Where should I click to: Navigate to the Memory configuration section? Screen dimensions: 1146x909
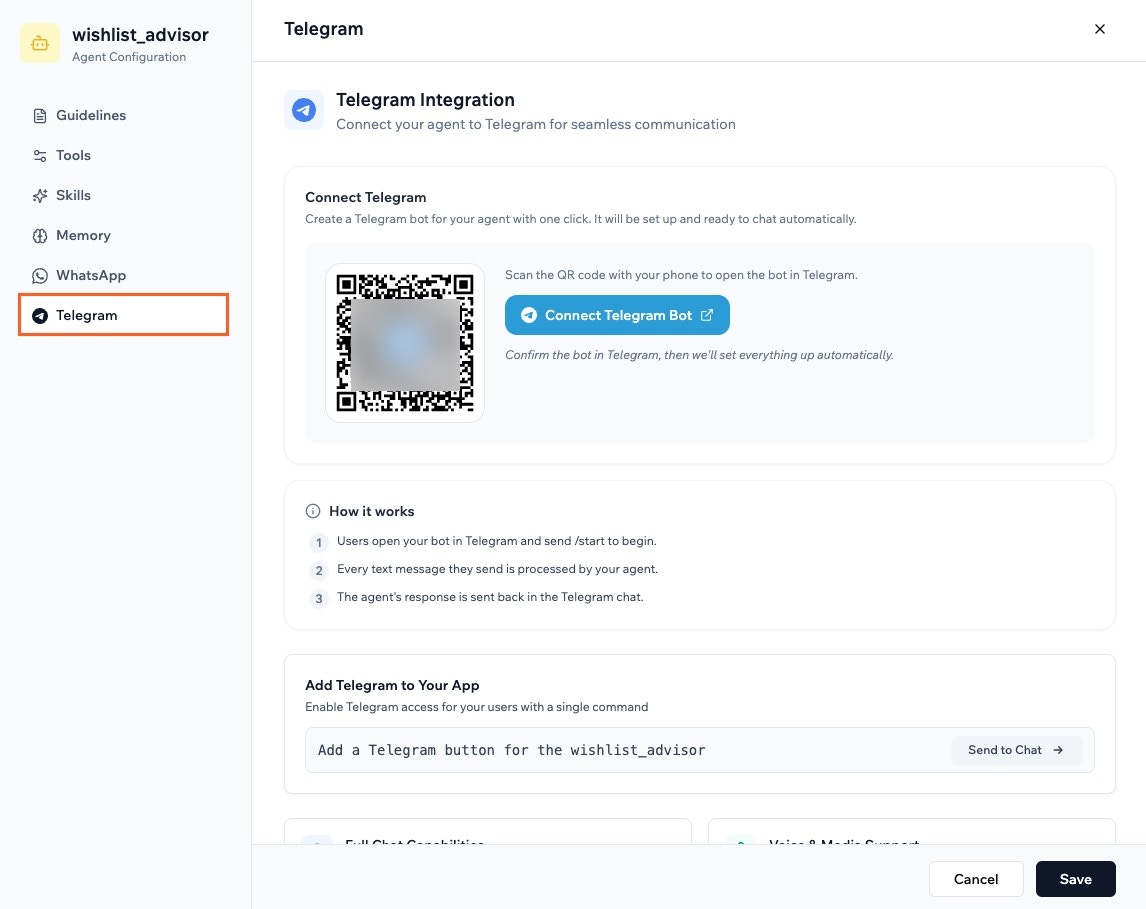83,235
